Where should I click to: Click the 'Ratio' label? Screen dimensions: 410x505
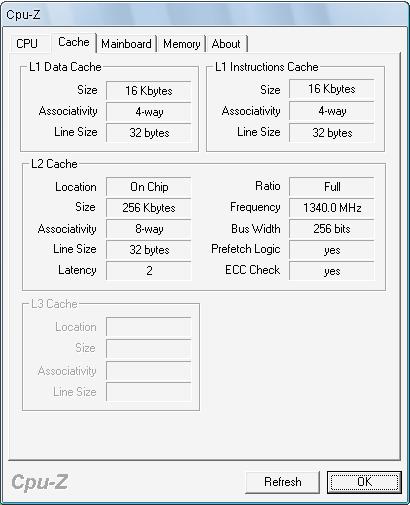[268, 186]
